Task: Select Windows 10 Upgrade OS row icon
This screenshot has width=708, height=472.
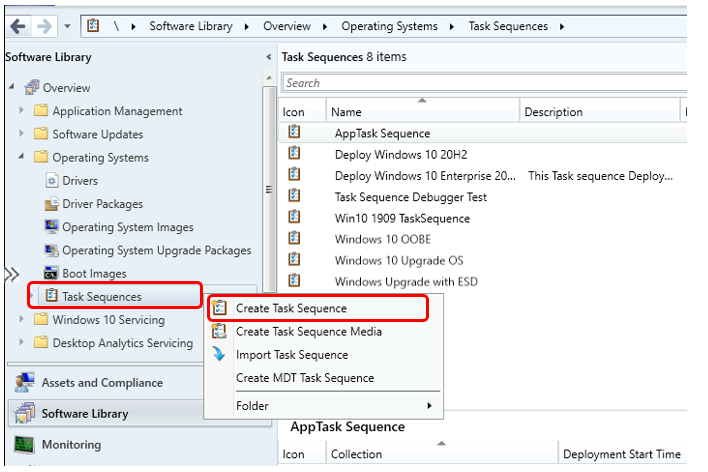Action: coord(294,259)
